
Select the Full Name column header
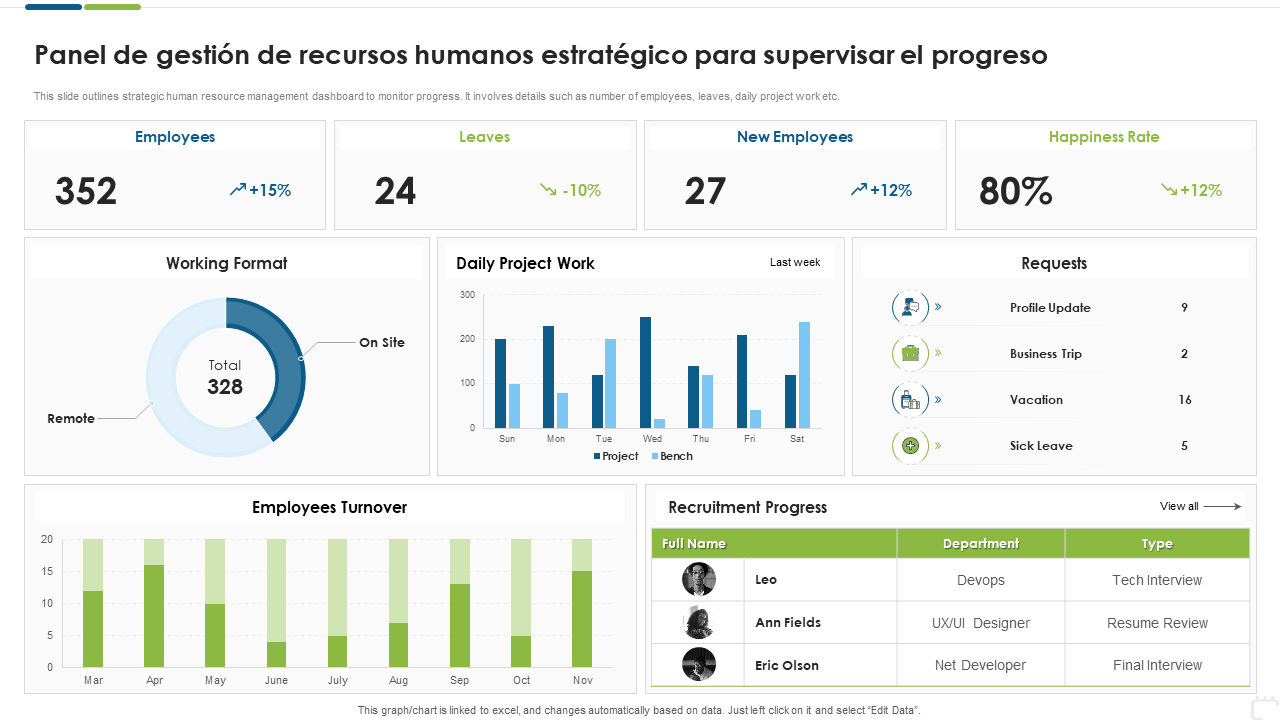click(x=774, y=544)
